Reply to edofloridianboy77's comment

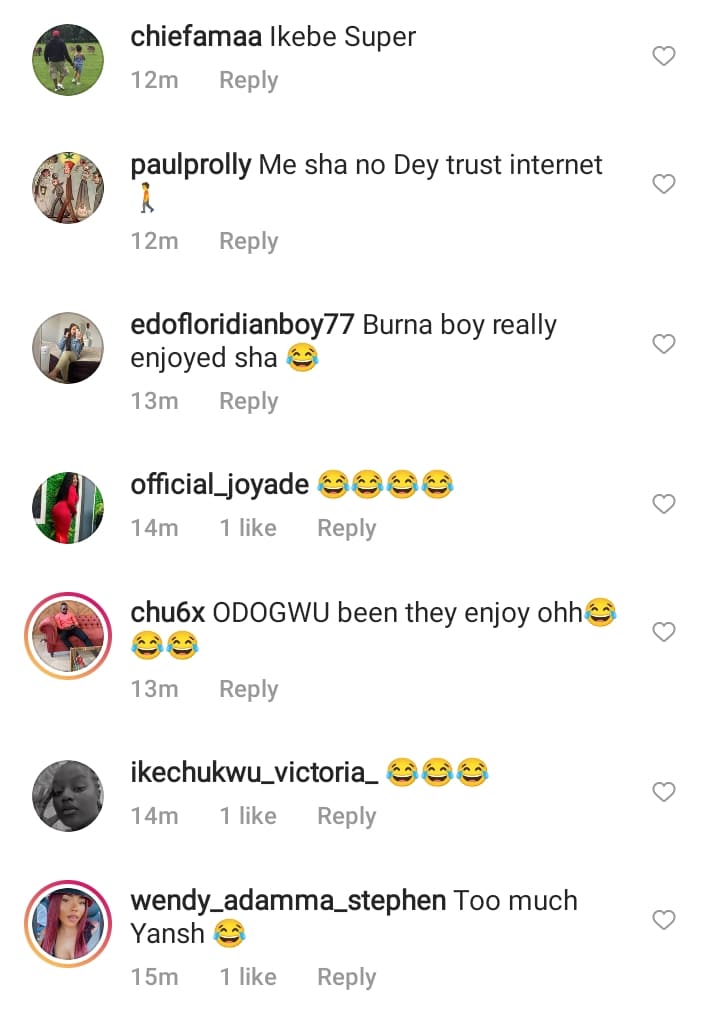(248, 401)
